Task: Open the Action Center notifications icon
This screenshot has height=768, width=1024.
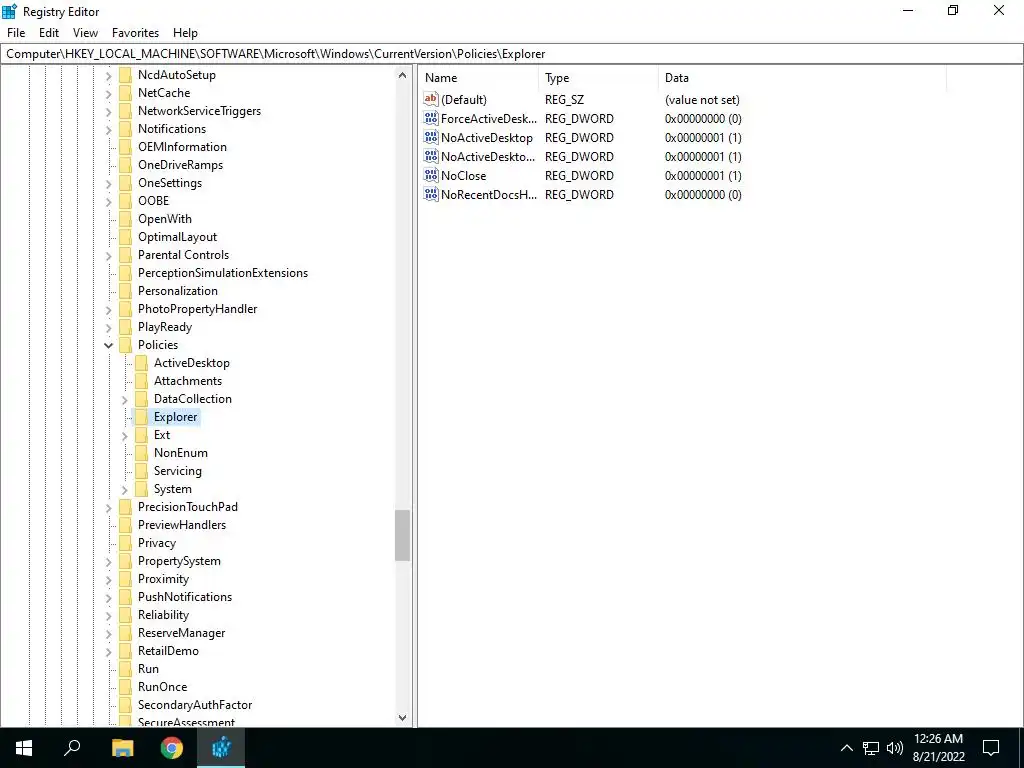Action: [991, 748]
